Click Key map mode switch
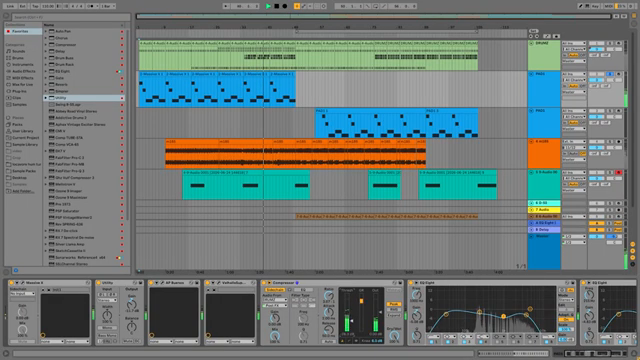The image size is (640, 360). 596,6
